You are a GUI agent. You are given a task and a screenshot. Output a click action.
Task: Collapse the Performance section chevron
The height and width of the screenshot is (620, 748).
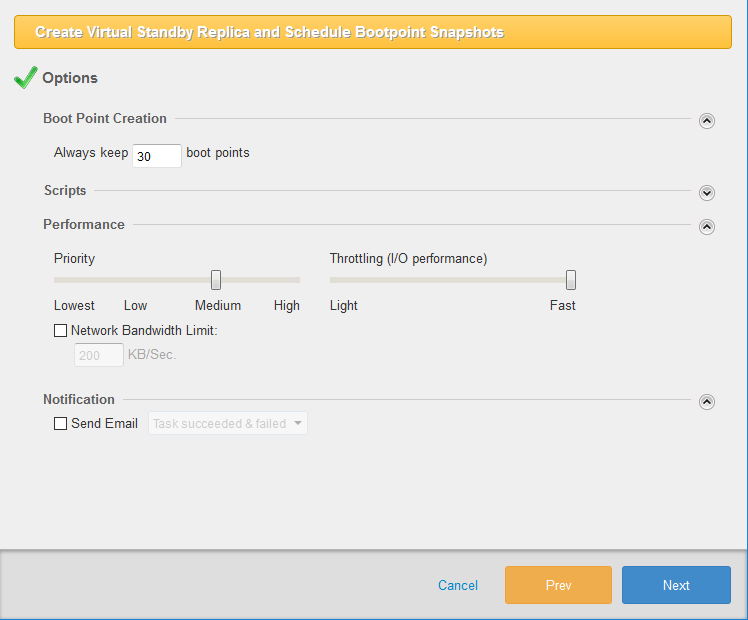pyautogui.click(x=707, y=227)
